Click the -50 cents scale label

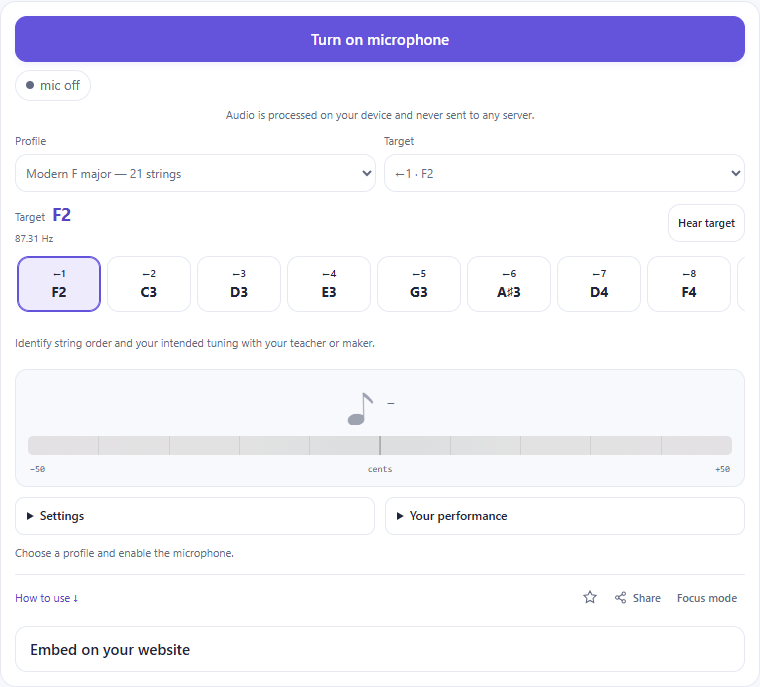tap(37, 469)
